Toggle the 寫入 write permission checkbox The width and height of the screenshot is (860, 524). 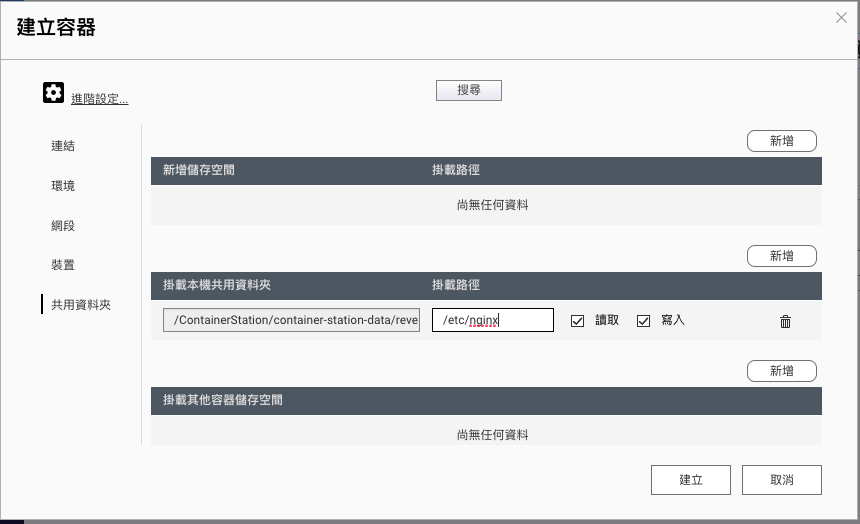click(x=643, y=321)
